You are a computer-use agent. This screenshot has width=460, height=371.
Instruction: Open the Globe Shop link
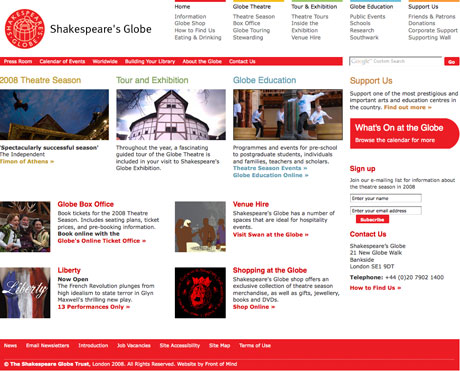pos(190,23)
